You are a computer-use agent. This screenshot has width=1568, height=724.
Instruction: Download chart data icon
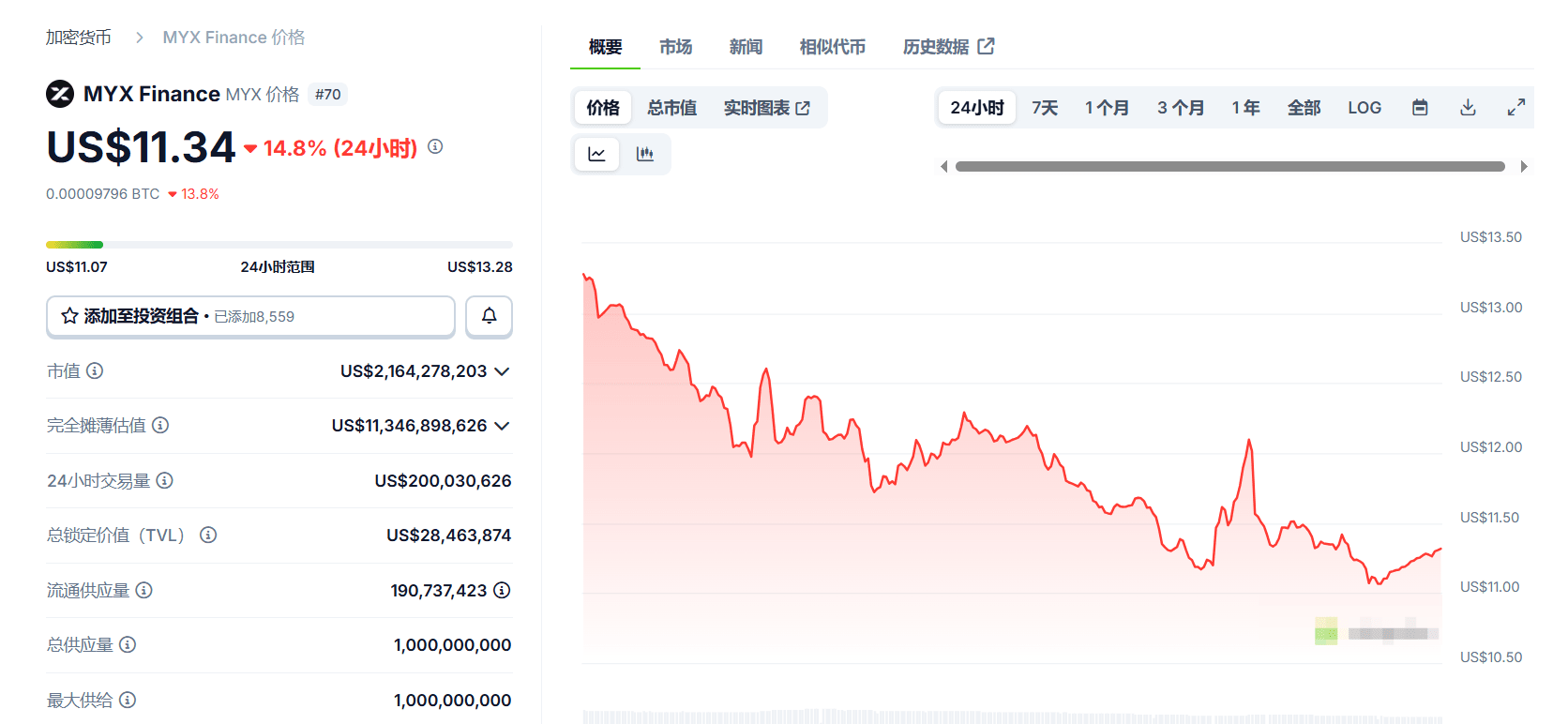pyautogui.click(x=1468, y=108)
